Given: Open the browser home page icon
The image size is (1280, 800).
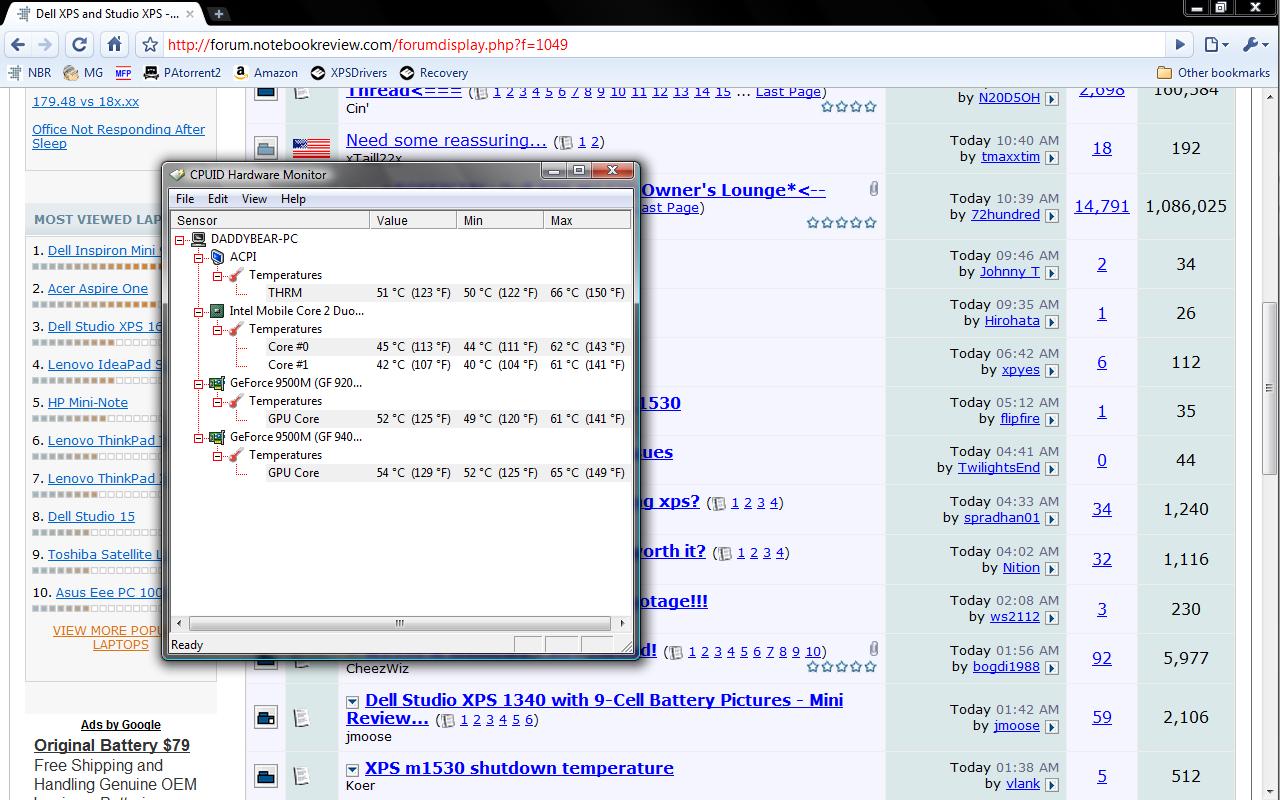Looking at the screenshot, I should pos(114,44).
